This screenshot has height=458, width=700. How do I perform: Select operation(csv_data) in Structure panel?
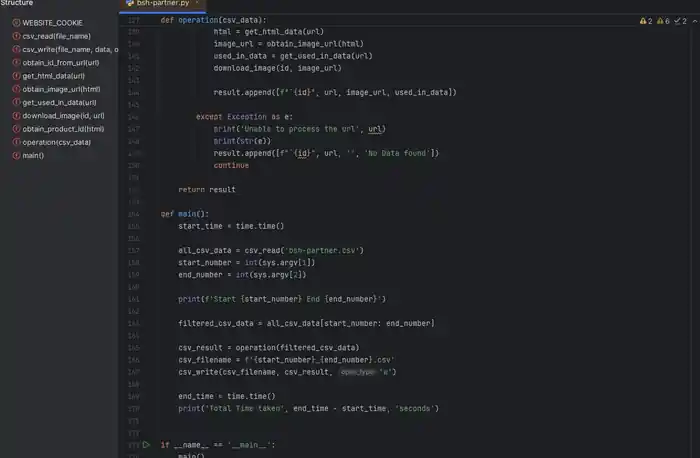click(x=56, y=142)
